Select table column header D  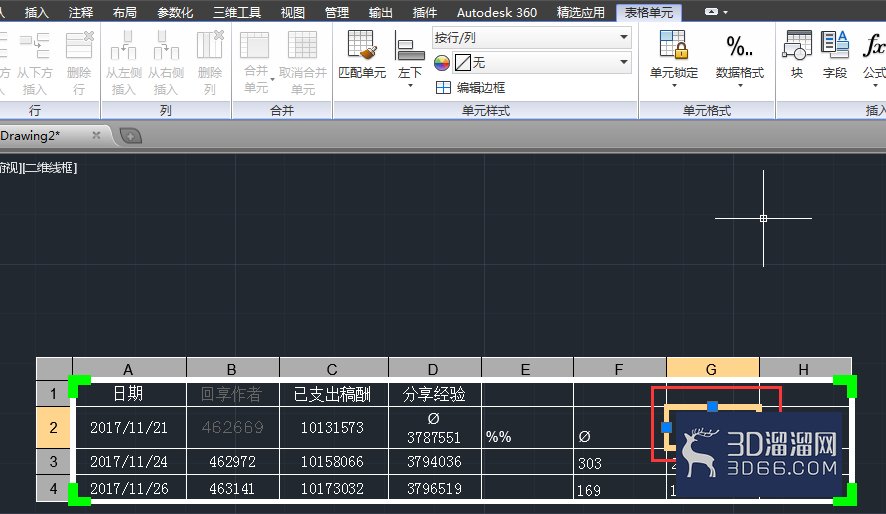435,368
